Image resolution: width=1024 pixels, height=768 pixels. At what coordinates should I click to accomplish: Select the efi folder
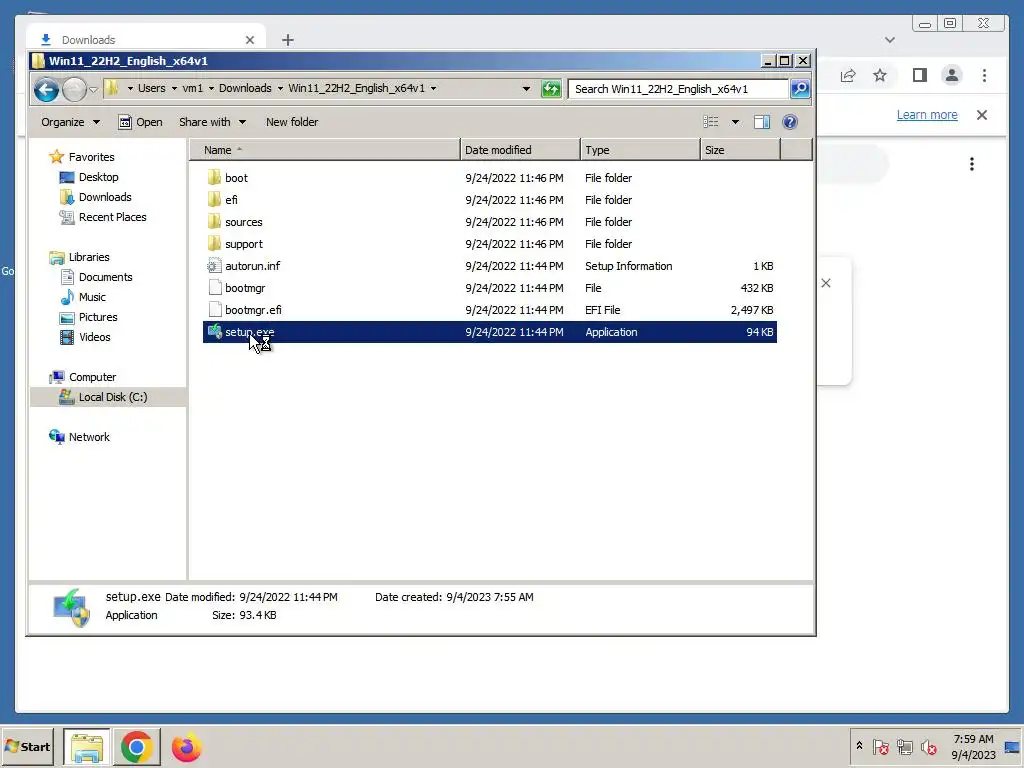(489, 200)
